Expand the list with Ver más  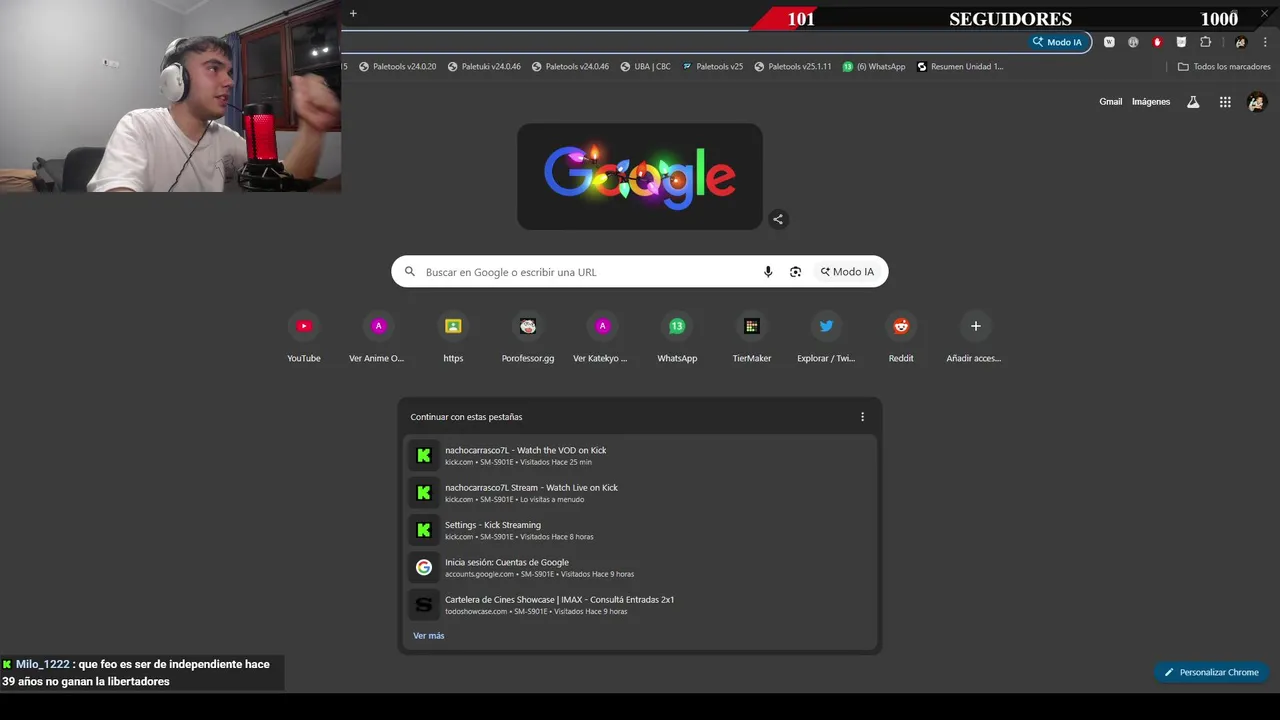pos(429,636)
